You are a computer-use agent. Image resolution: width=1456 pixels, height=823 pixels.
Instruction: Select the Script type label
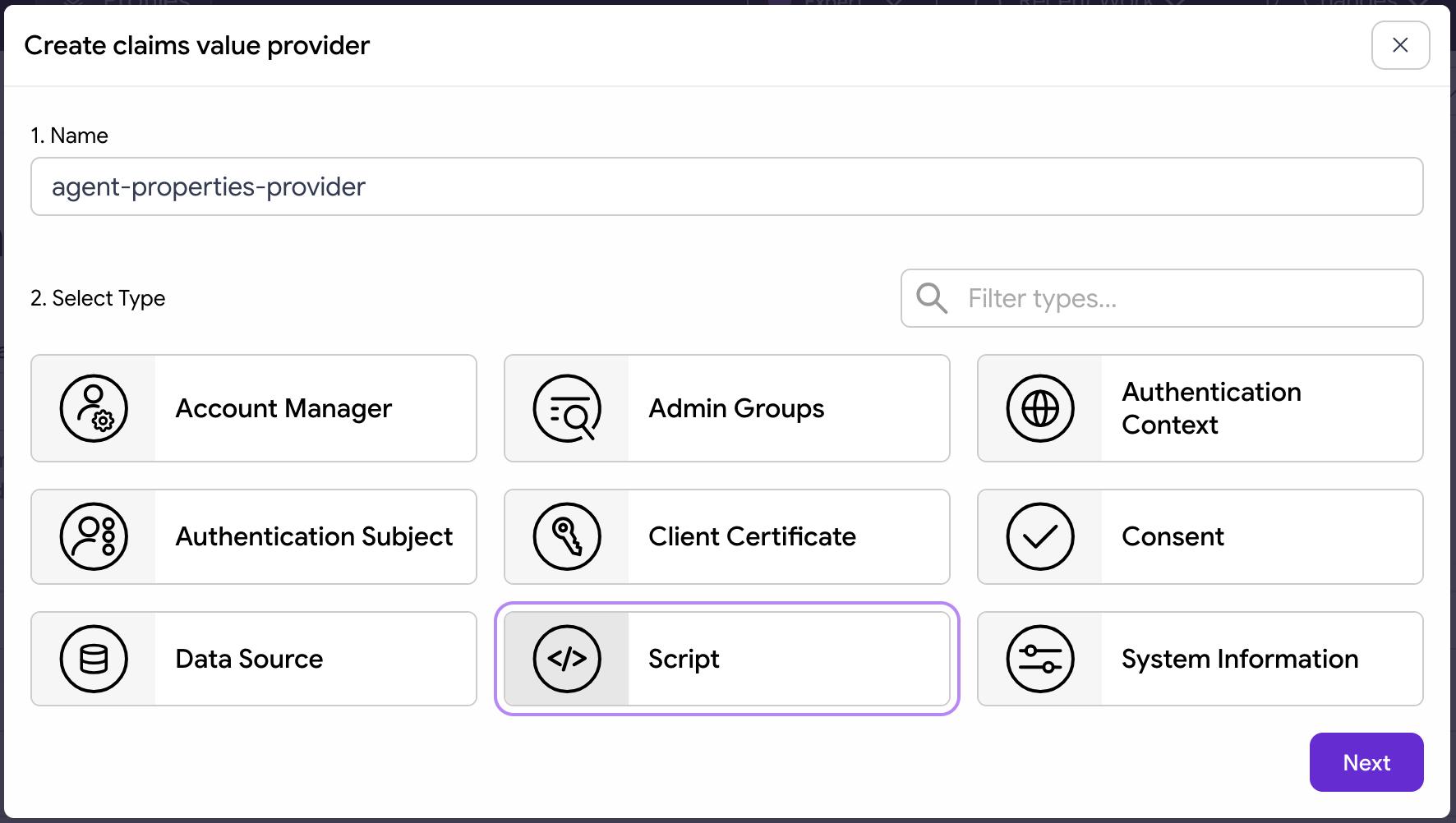point(684,659)
